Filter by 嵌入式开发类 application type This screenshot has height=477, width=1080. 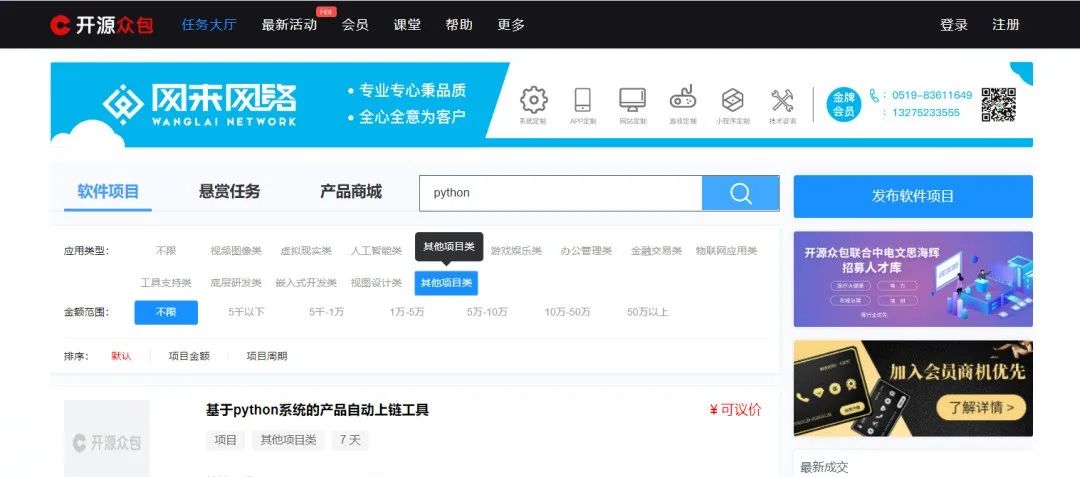[x=306, y=283]
